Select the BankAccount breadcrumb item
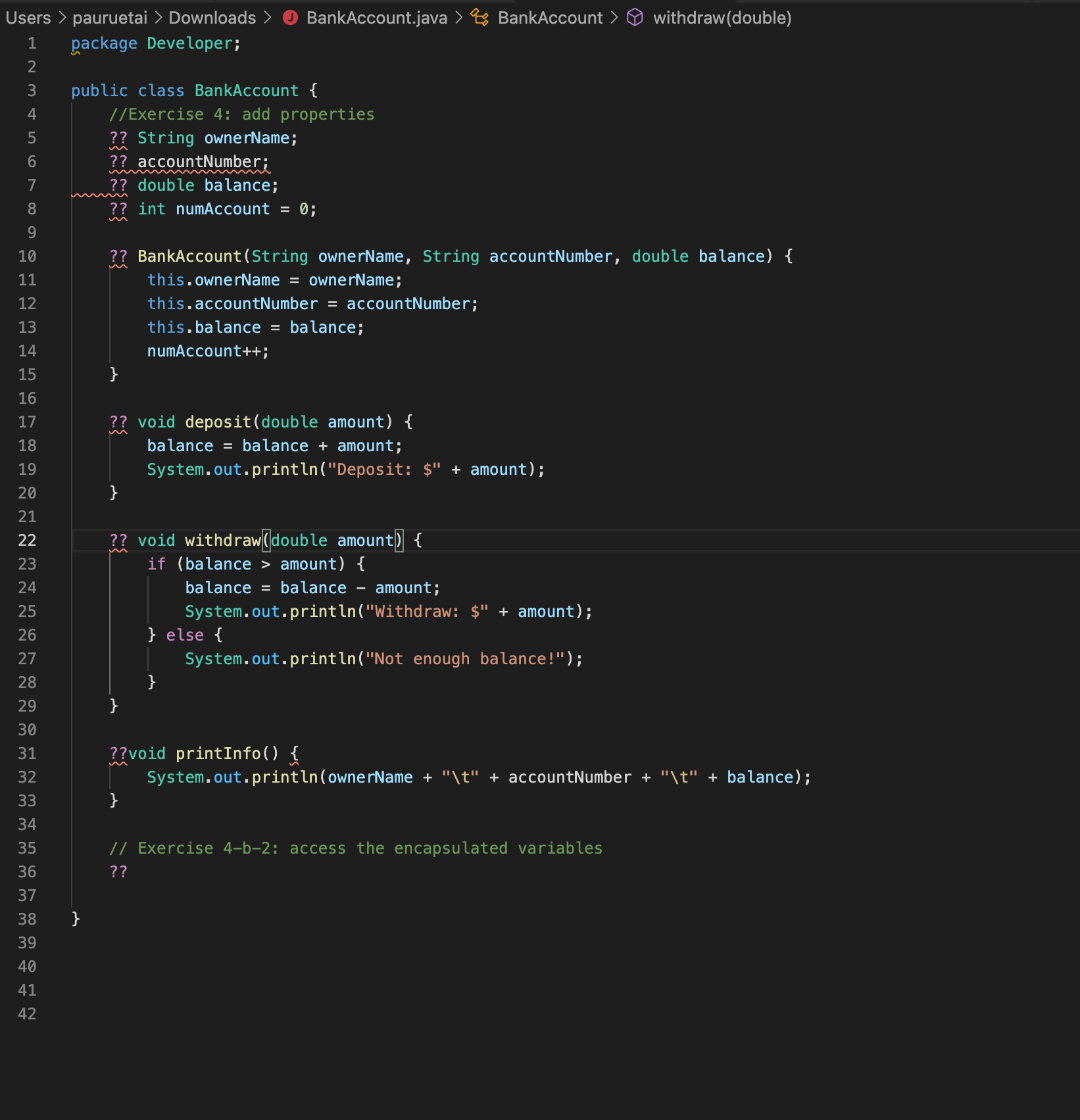 (549, 17)
